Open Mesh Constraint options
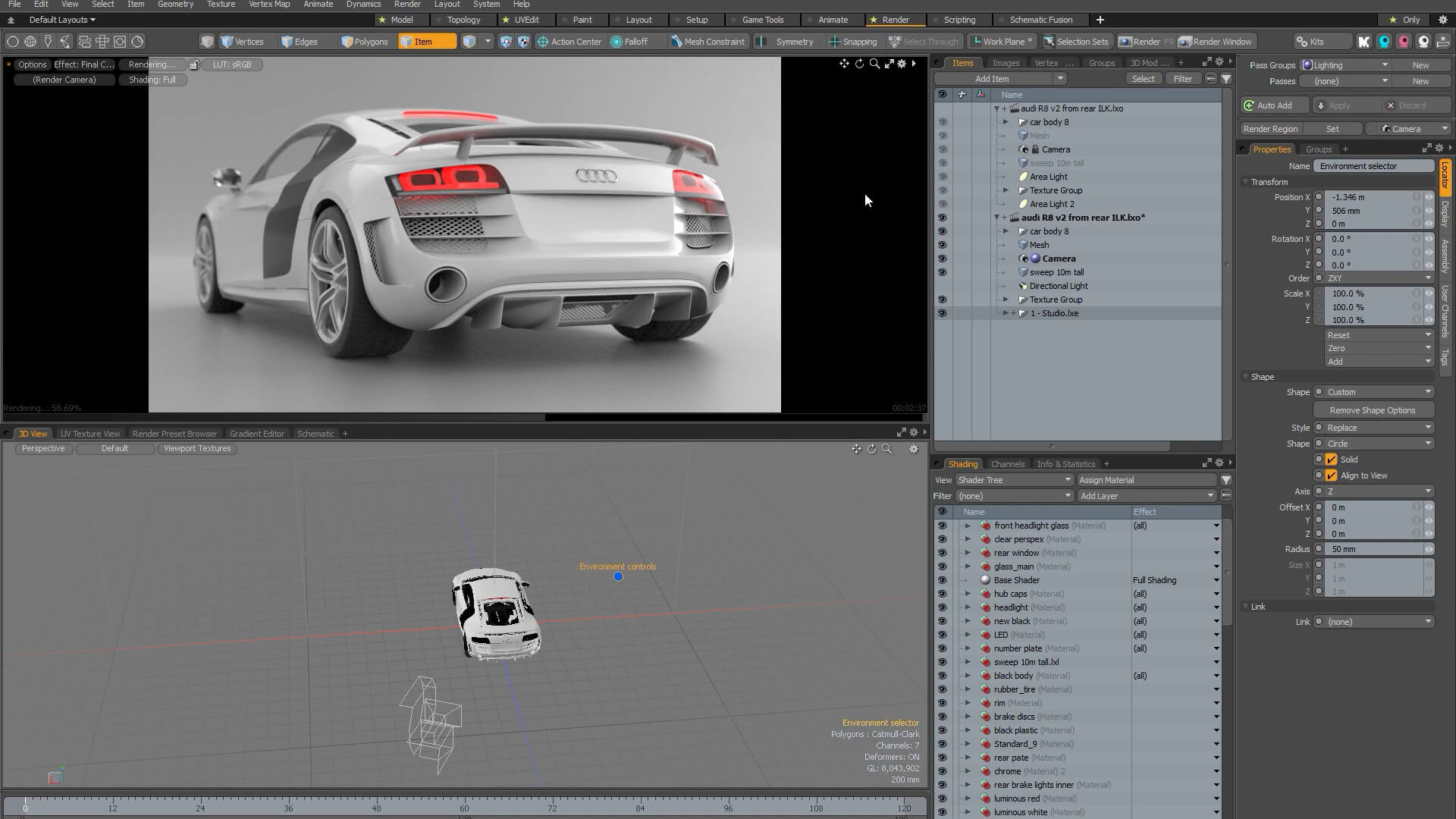1456x819 pixels. tap(707, 42)
